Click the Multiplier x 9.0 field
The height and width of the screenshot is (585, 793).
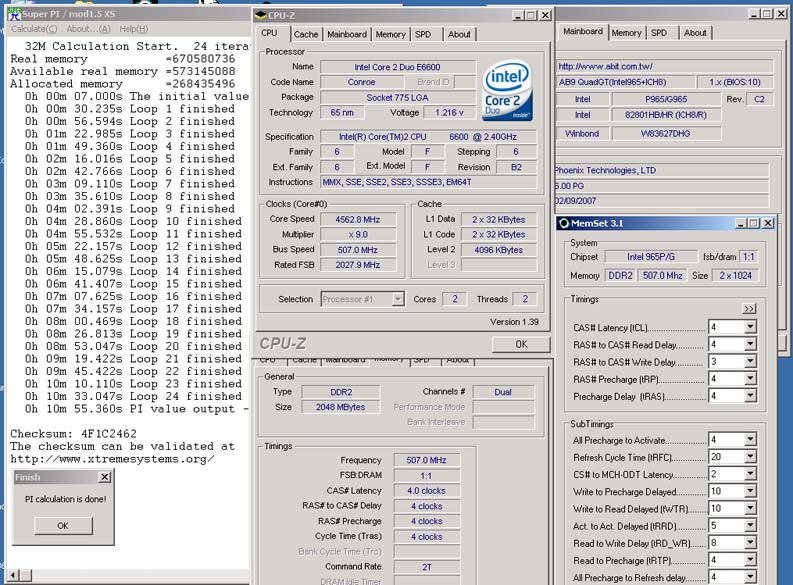click(358, 235)
